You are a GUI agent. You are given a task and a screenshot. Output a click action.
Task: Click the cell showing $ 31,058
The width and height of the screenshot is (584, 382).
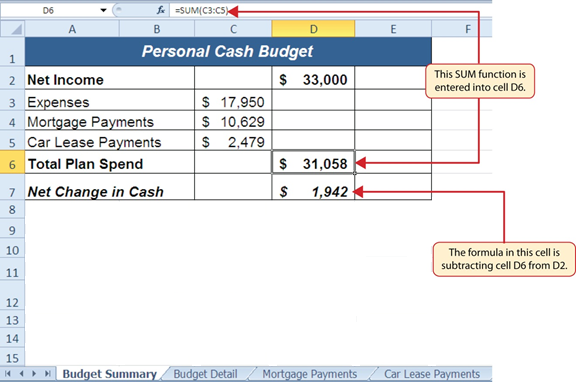[x=313, y=163]
